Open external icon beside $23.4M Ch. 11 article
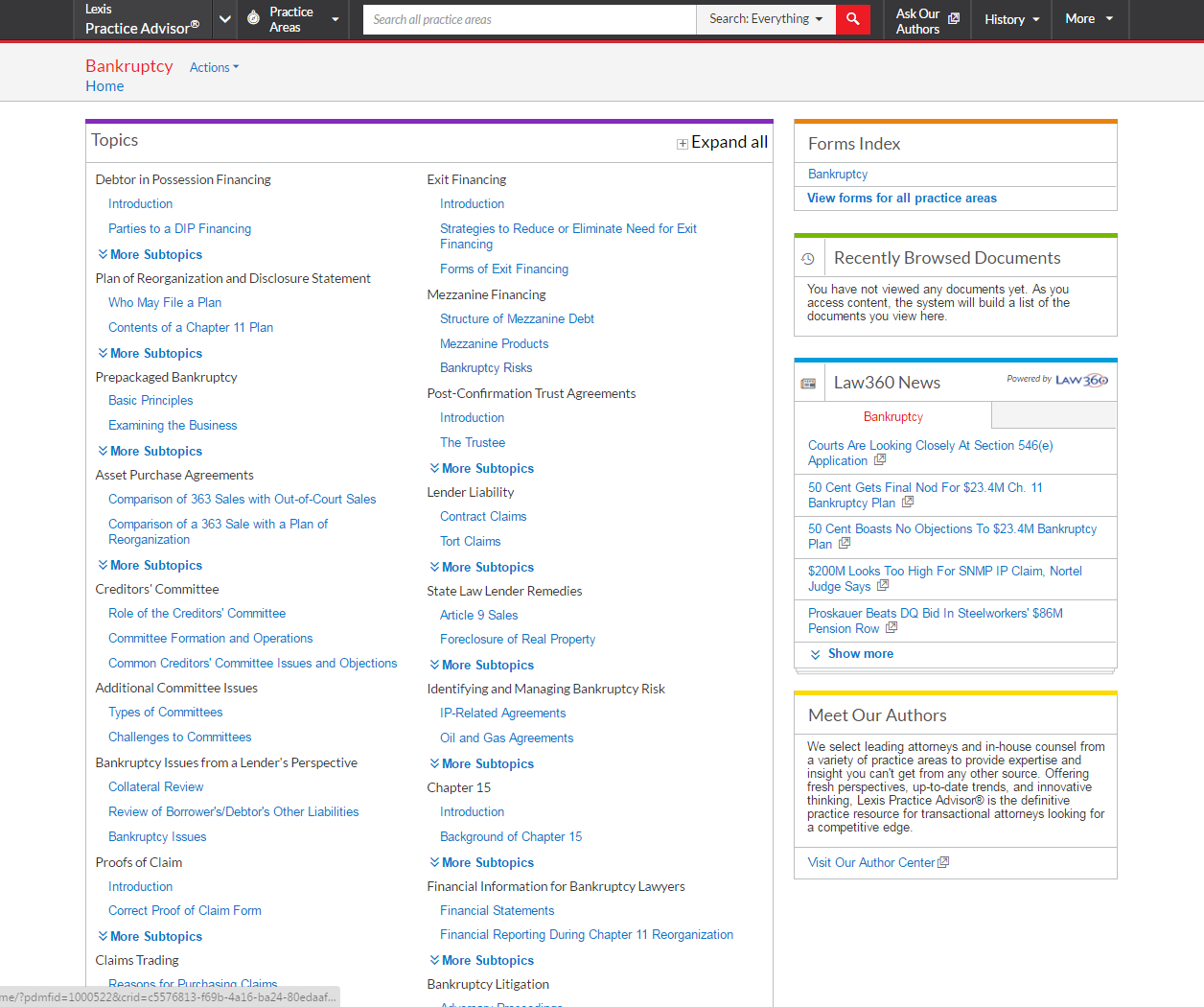 [908, 502]
